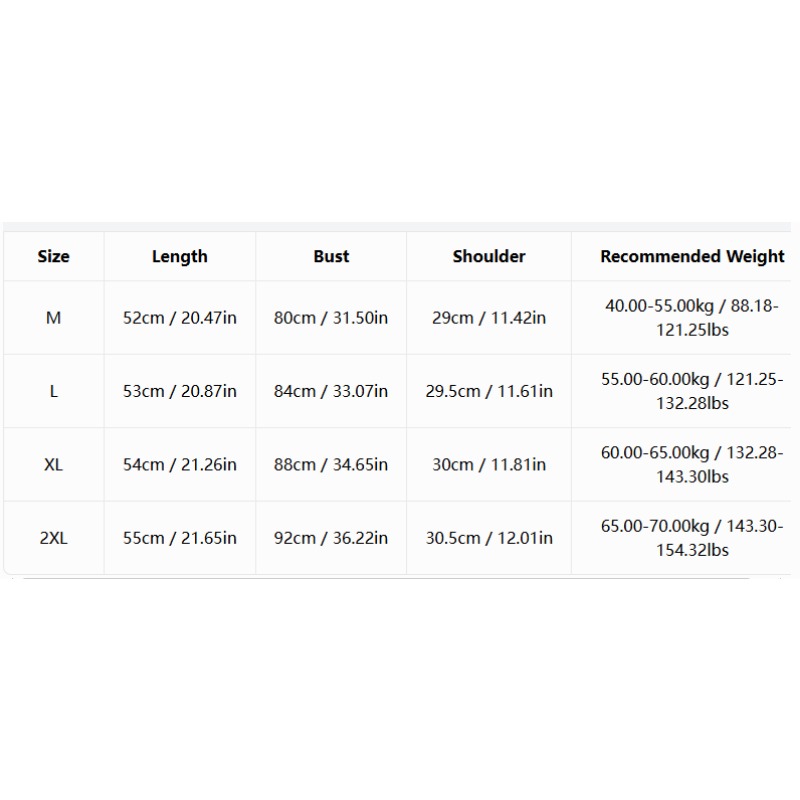Click the horizontal scrollbar below the table
This screenshot has width=800, height=800.
tap(386, 578)
